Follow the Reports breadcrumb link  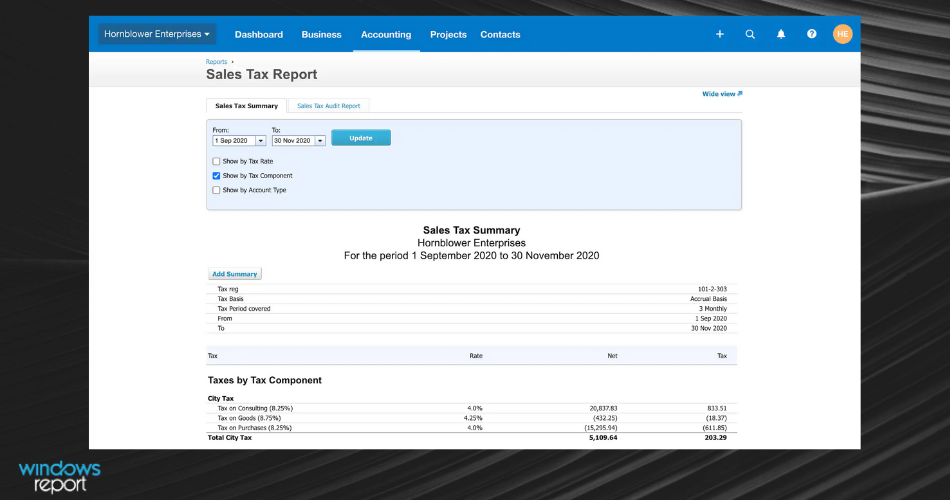216,62
